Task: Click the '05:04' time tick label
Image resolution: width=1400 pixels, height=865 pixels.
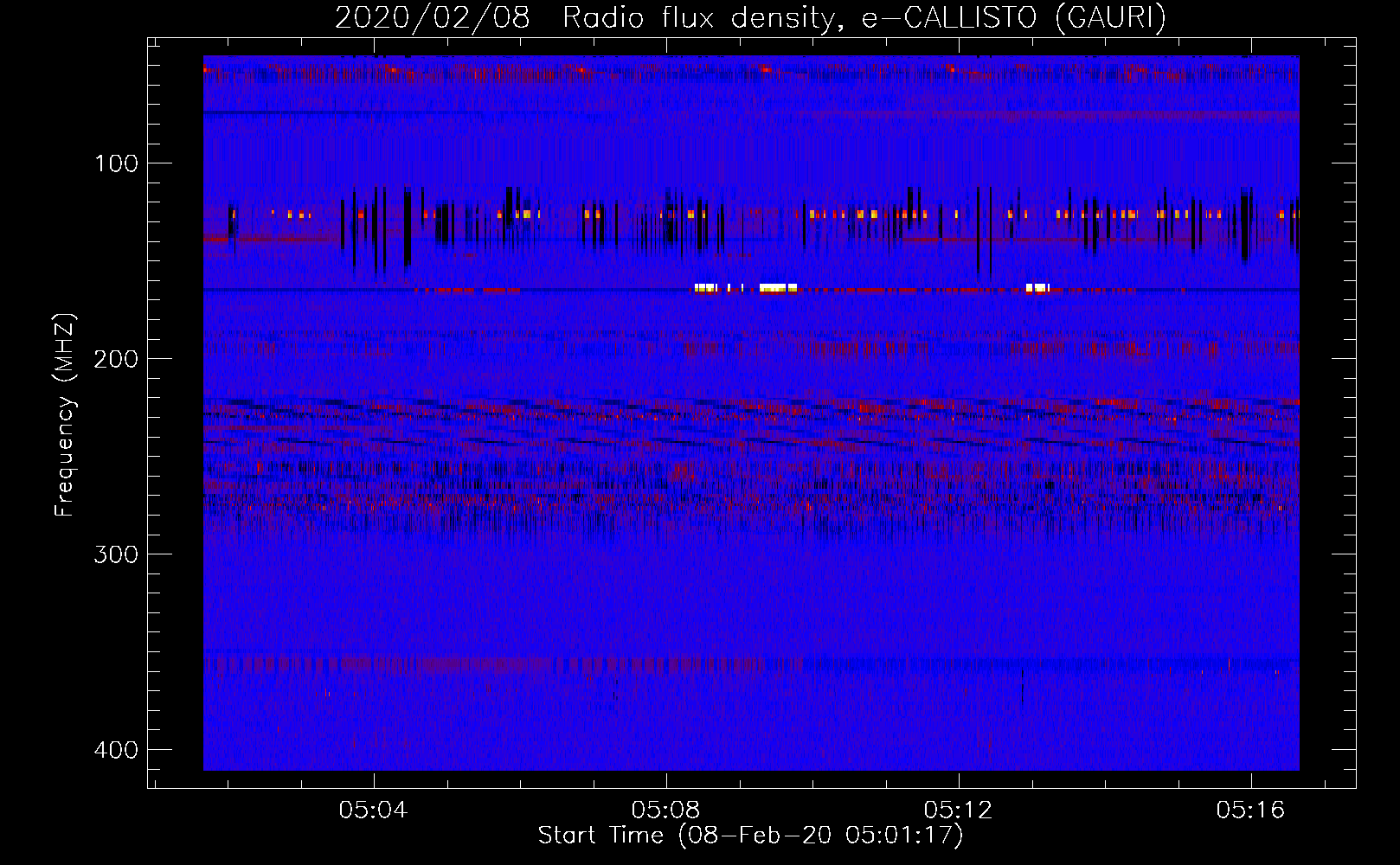Action: pyautogui.click(x=373, y=811)
